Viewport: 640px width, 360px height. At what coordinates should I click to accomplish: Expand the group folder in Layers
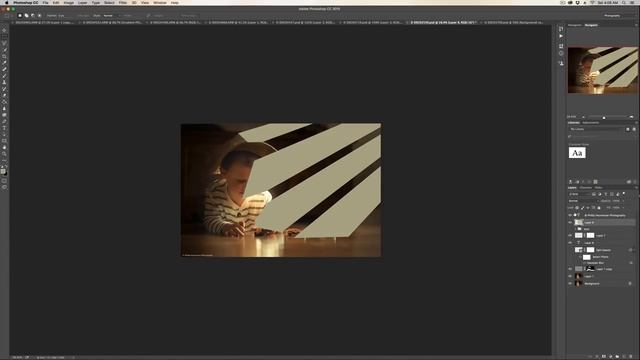tap(576, 229)
